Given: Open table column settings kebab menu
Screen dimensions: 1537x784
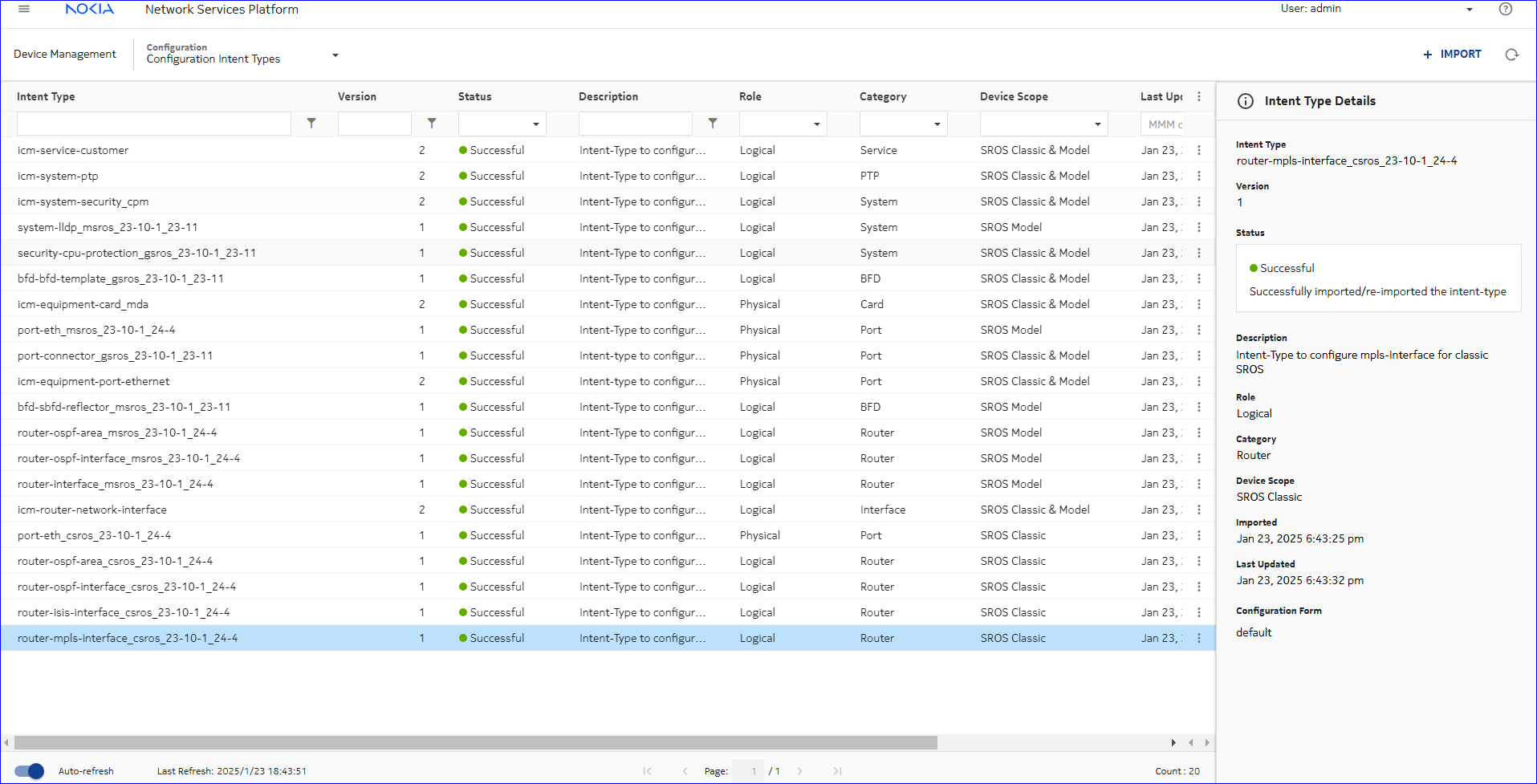Looking at the screenshot, I should 1199,96.
